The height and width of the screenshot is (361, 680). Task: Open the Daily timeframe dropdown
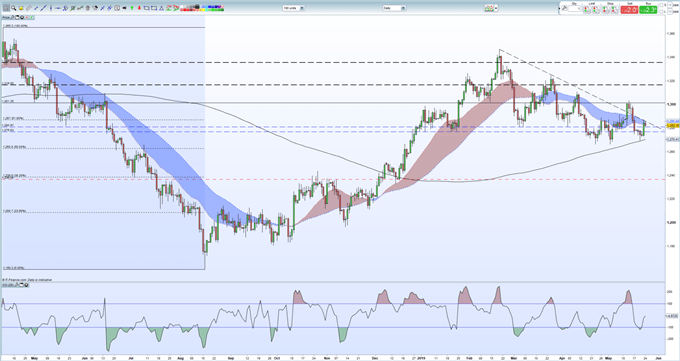point(394,8)
